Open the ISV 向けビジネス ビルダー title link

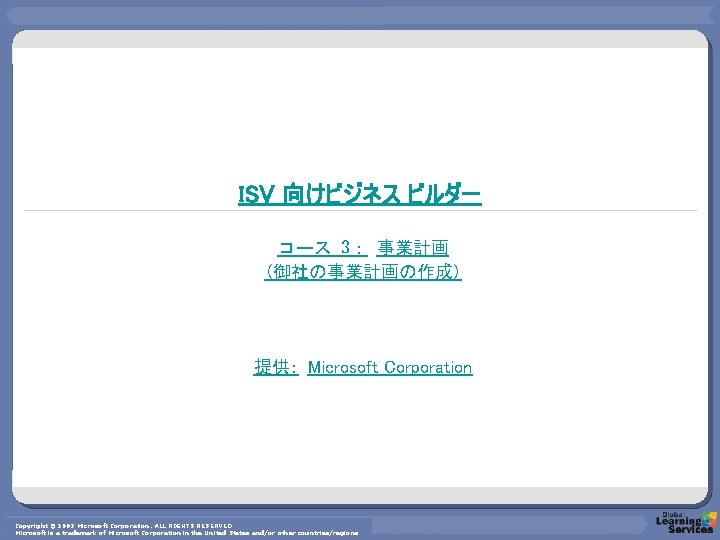click(360, 194)
